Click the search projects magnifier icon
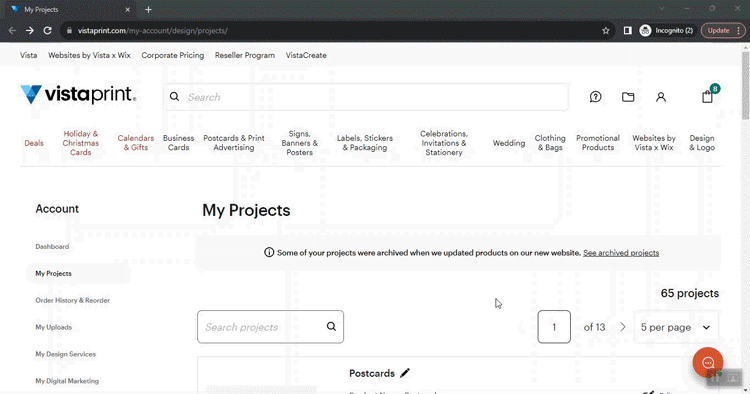This screenshot has height=394, width=750. coord(331,327)
